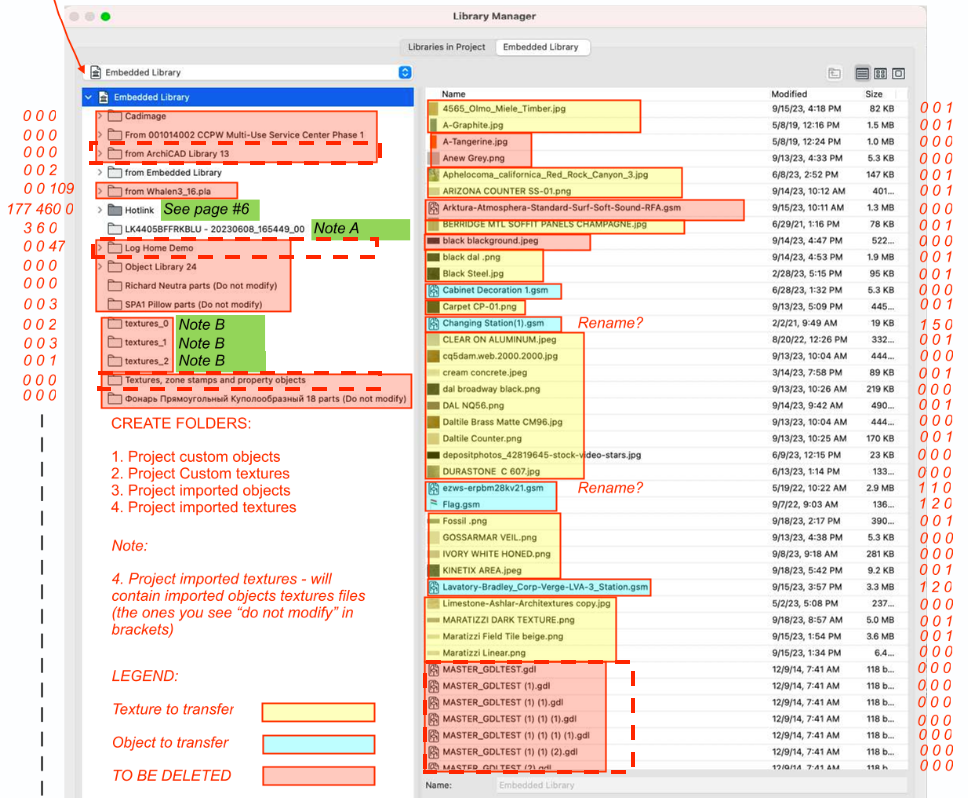Click the Name input field at bottom
968x798 pixels.
[x=702, y=785]
